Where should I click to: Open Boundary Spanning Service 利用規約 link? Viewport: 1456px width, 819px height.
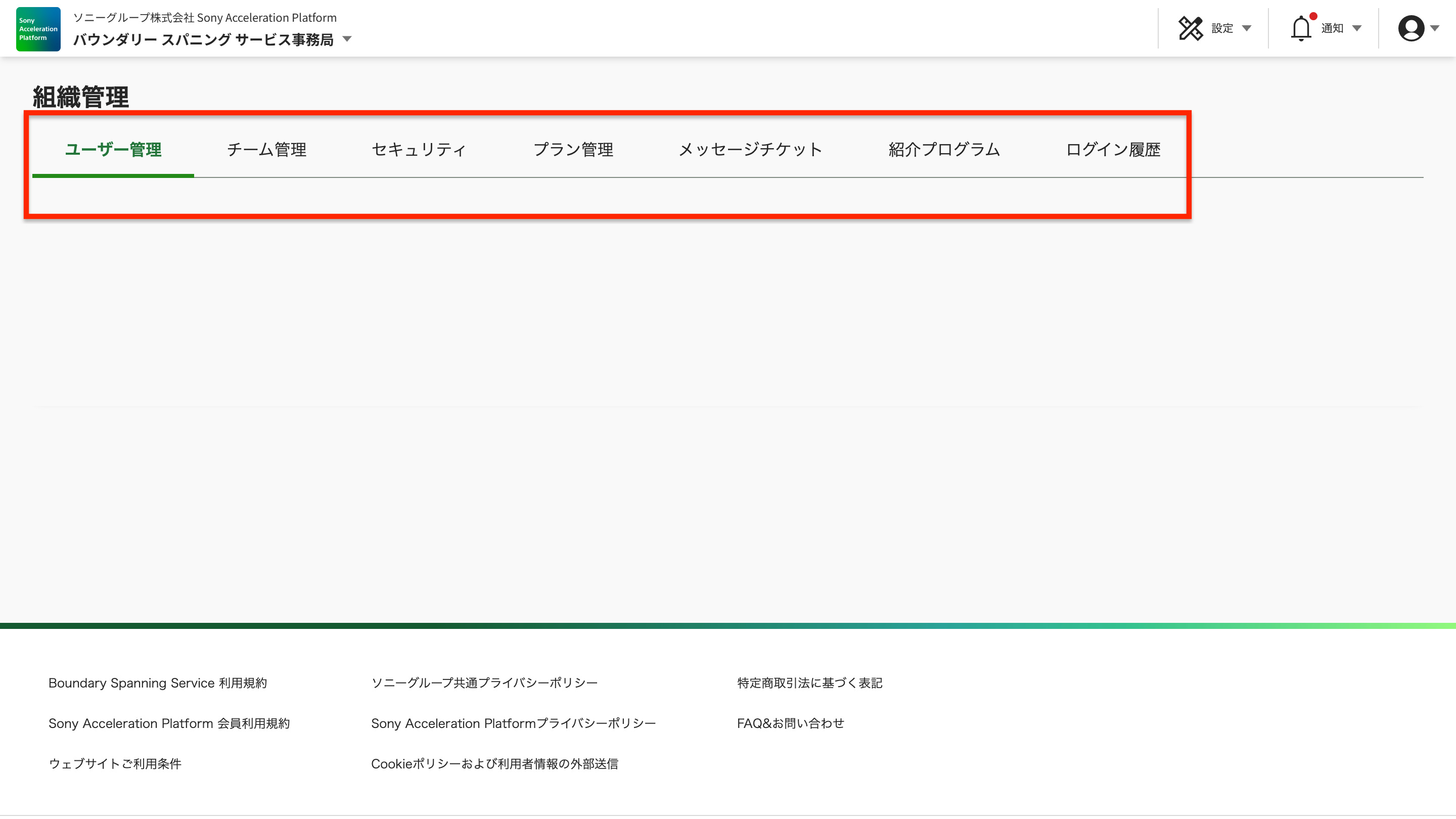click(158, 683)
